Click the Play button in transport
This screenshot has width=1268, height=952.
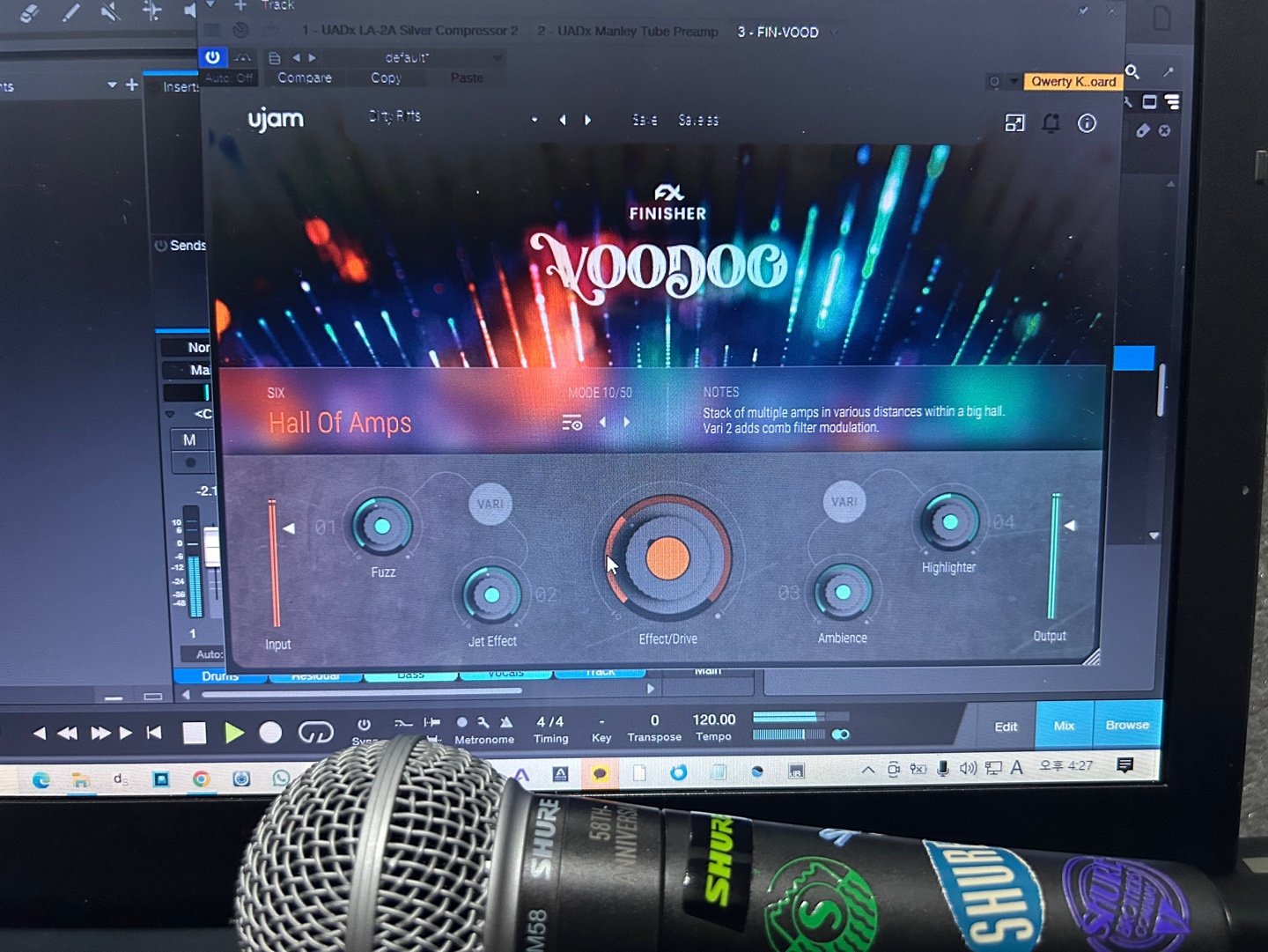coord(233,733)
